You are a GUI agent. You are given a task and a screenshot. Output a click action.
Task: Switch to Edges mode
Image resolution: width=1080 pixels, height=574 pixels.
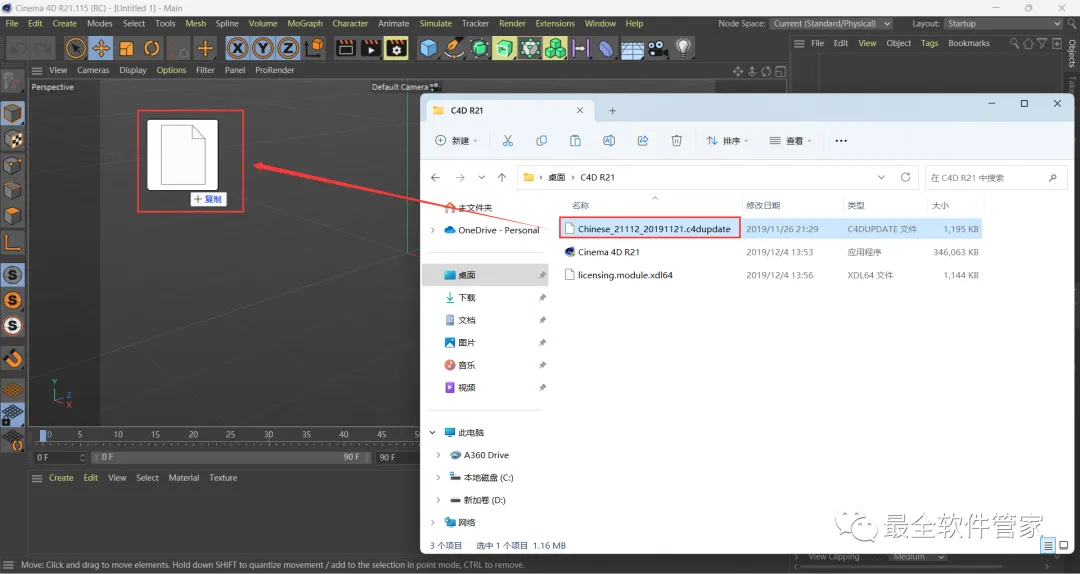click(12, 190)
